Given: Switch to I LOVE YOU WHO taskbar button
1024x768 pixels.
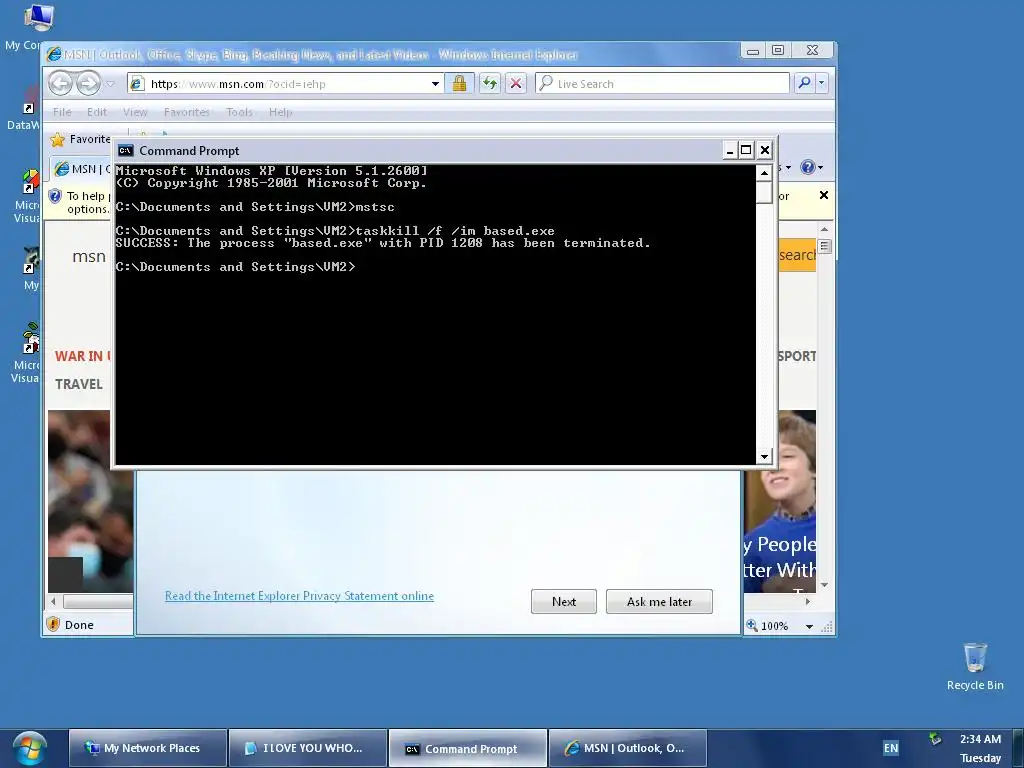Looking at the screenshot, I should click(x=308, y=748).
